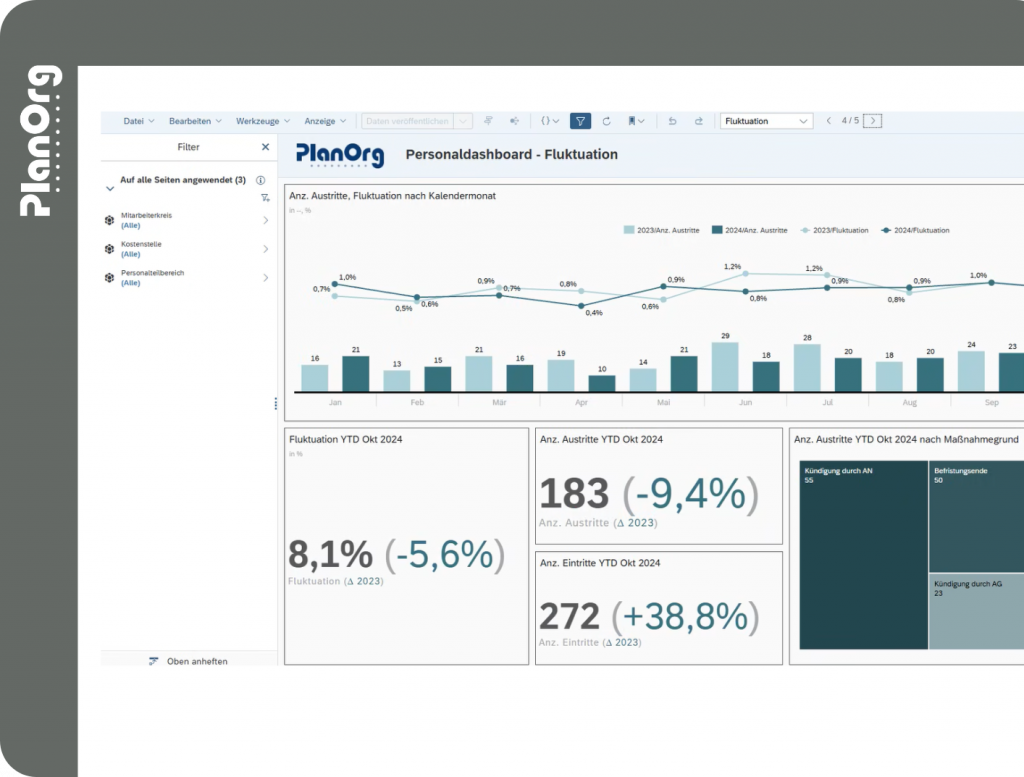Click the add filter funnel icon

[x=264, y=198]
